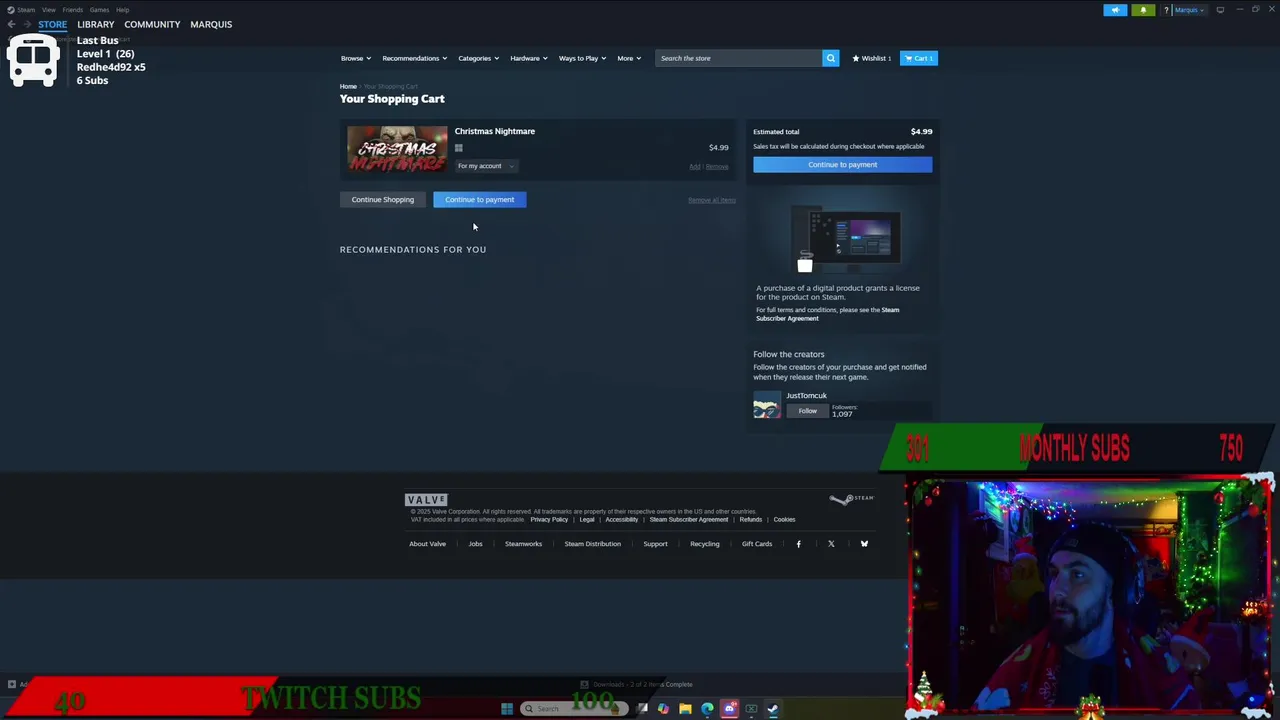Expand the Ways to Play dropdown

click(x=582, y=58)
